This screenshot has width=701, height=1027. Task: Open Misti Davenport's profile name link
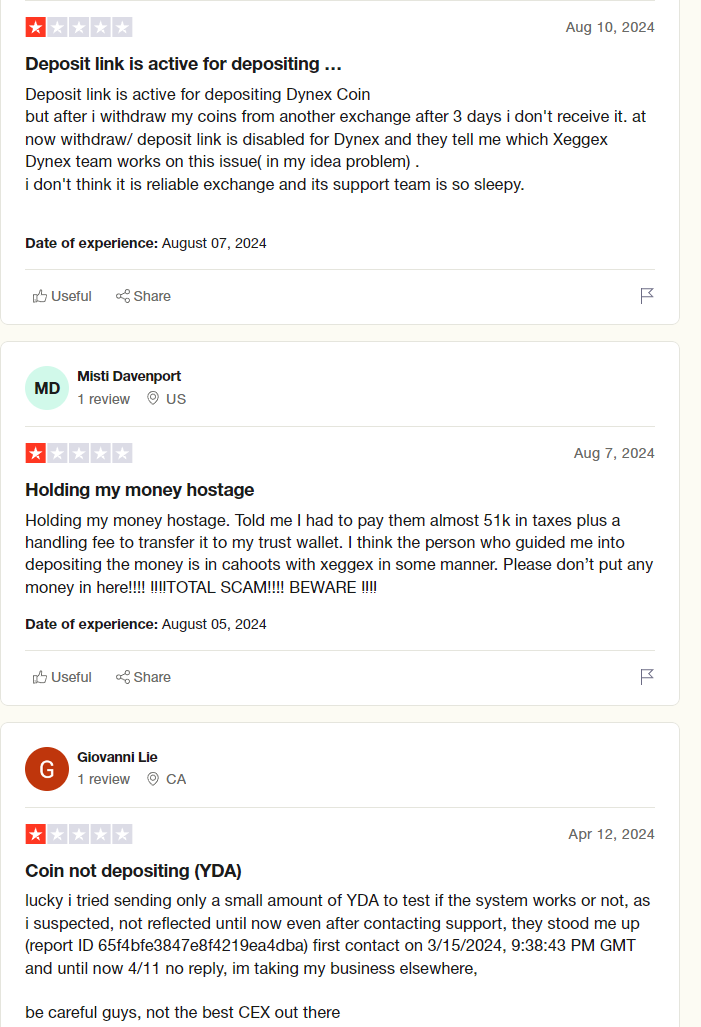click(129, 376)
